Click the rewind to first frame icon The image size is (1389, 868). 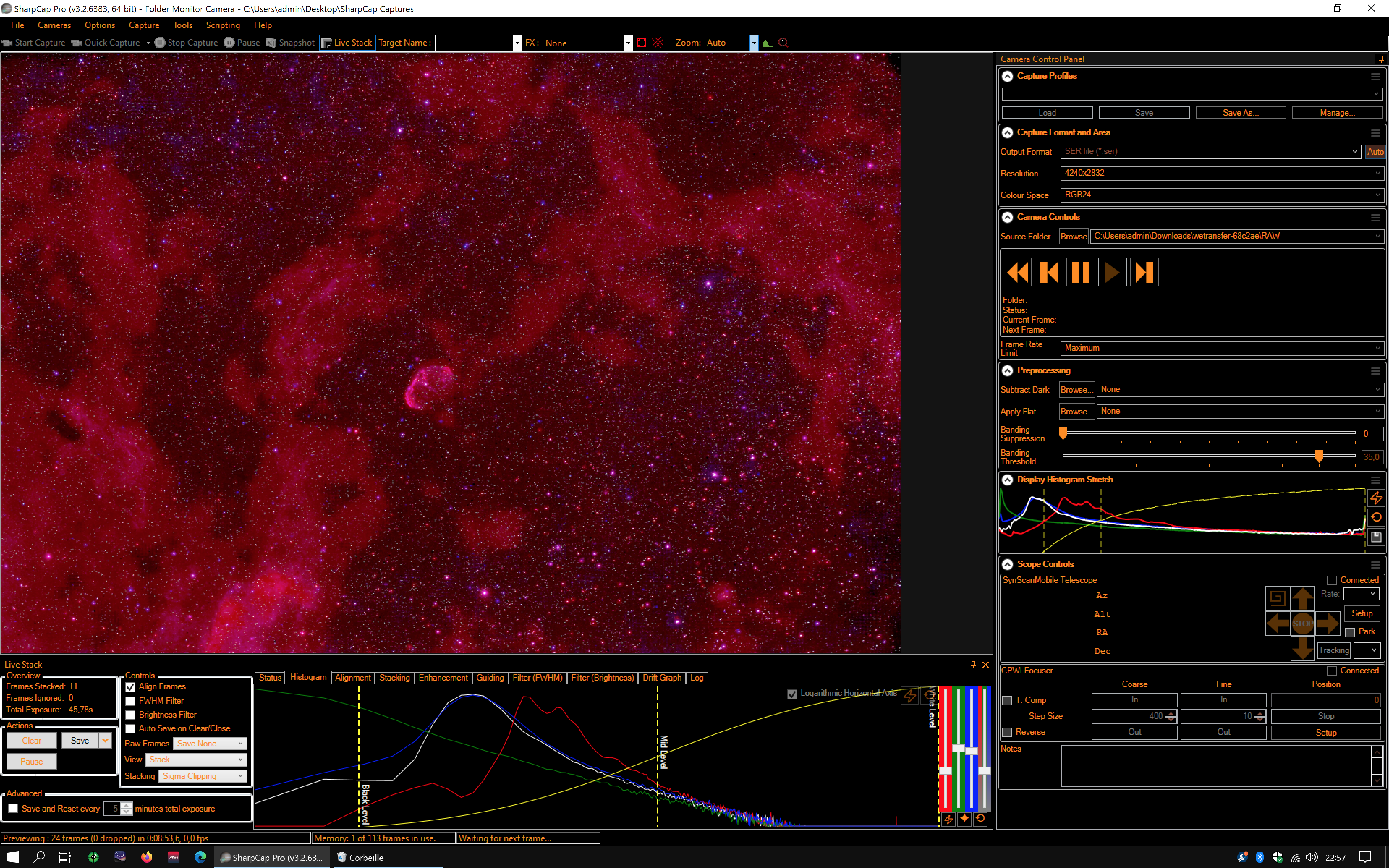[1017, 272]
